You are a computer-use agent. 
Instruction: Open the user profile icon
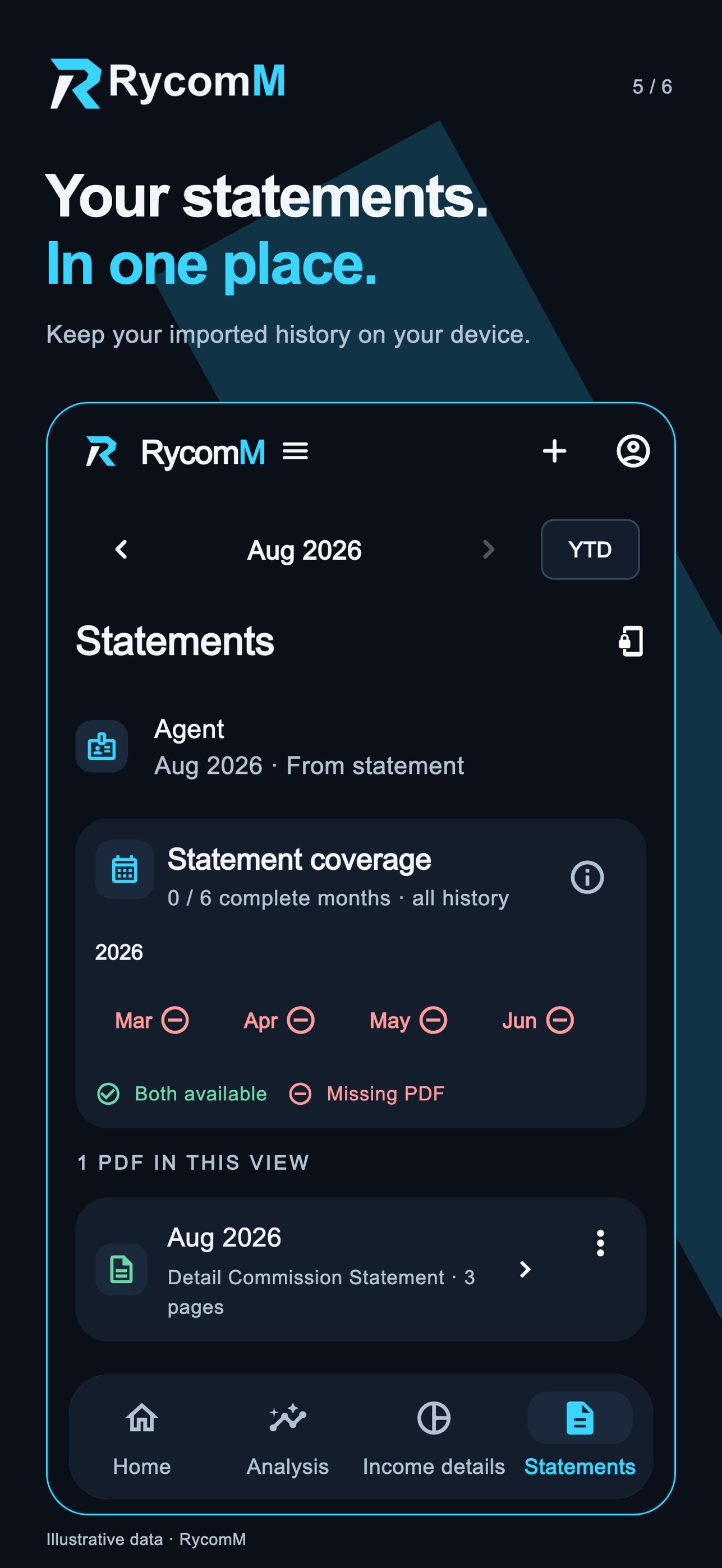point(633,451)
